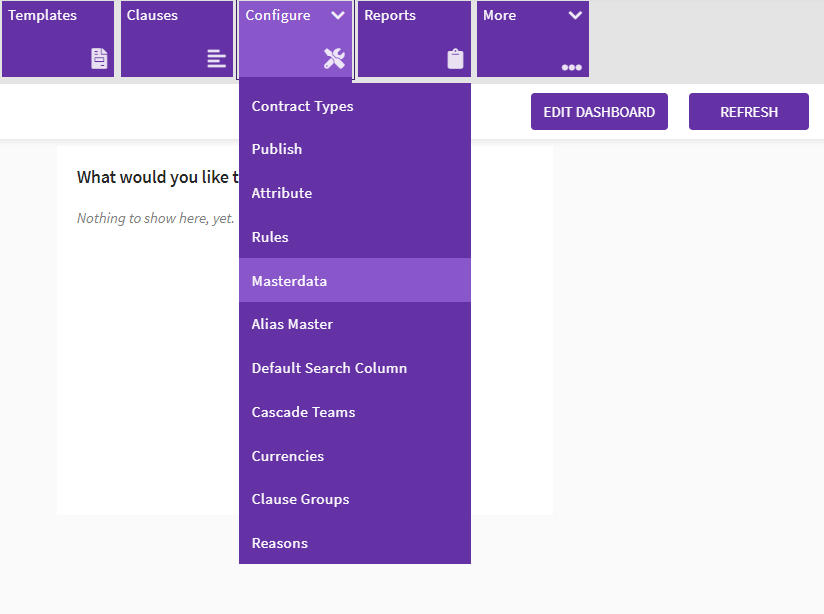Open Reasons at the menu bottom

point(280,543)
